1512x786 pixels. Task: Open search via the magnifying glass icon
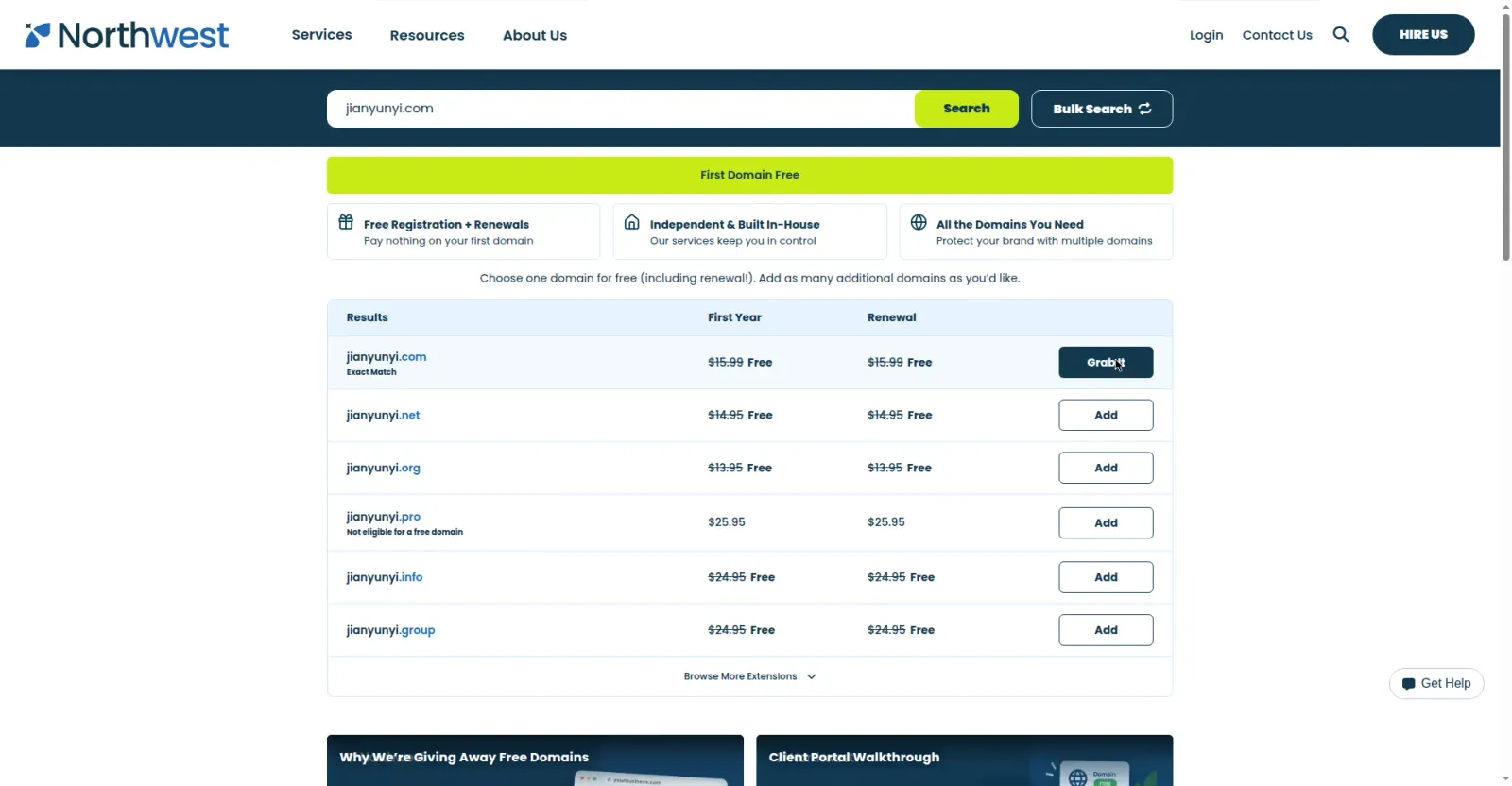pyautogui.click(x=1341, y=34)
